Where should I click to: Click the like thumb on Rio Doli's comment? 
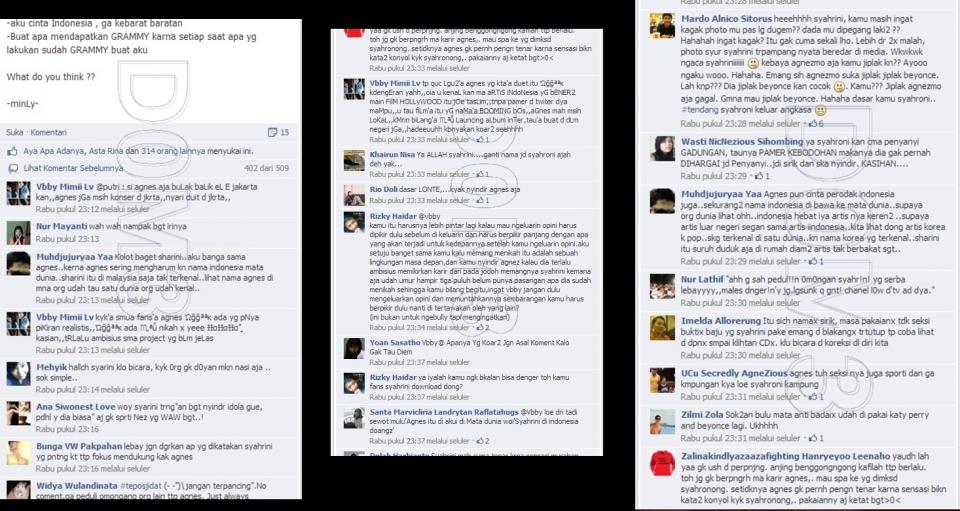point(481,200)
